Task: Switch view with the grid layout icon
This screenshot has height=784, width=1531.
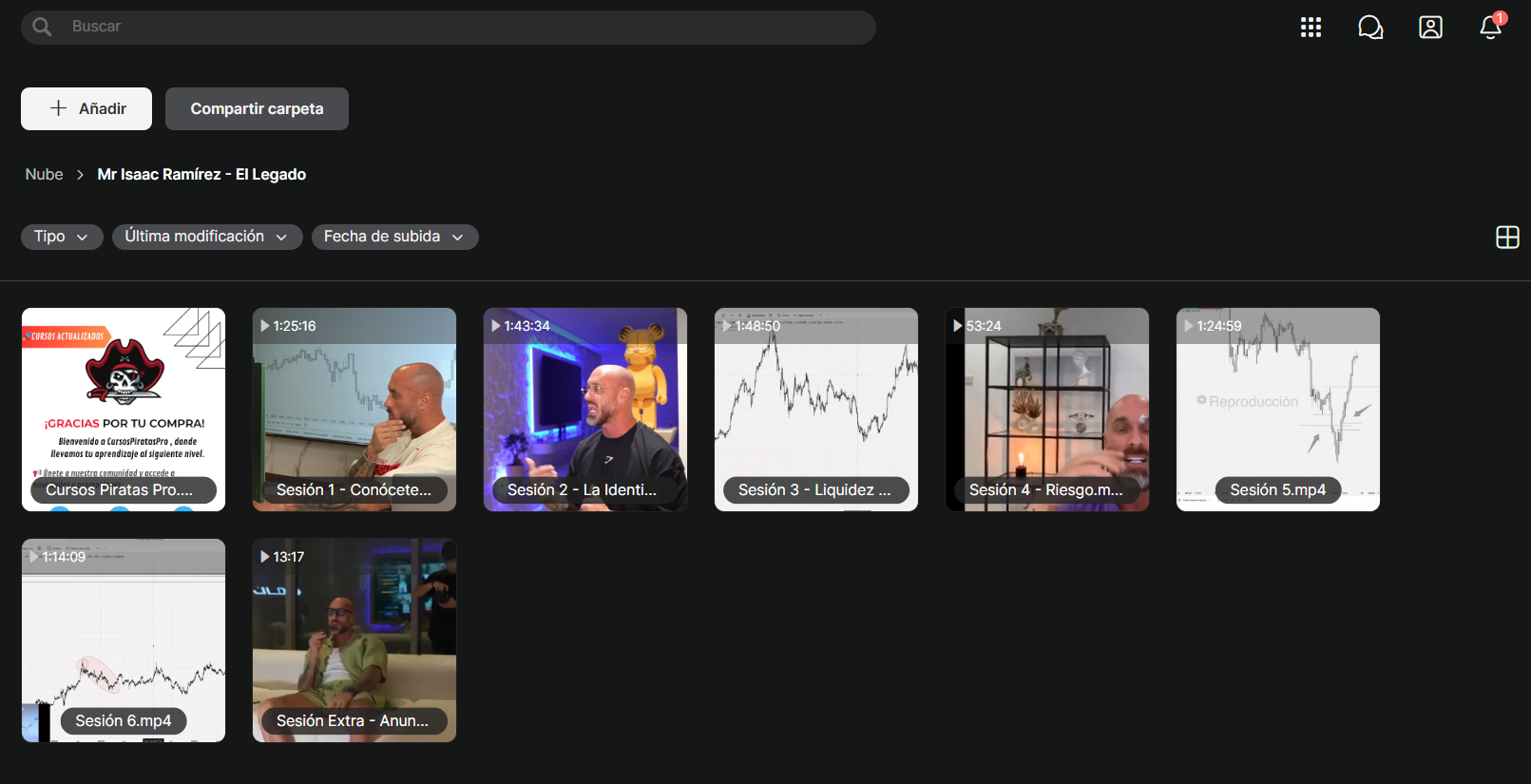Action: [1507, 237]
